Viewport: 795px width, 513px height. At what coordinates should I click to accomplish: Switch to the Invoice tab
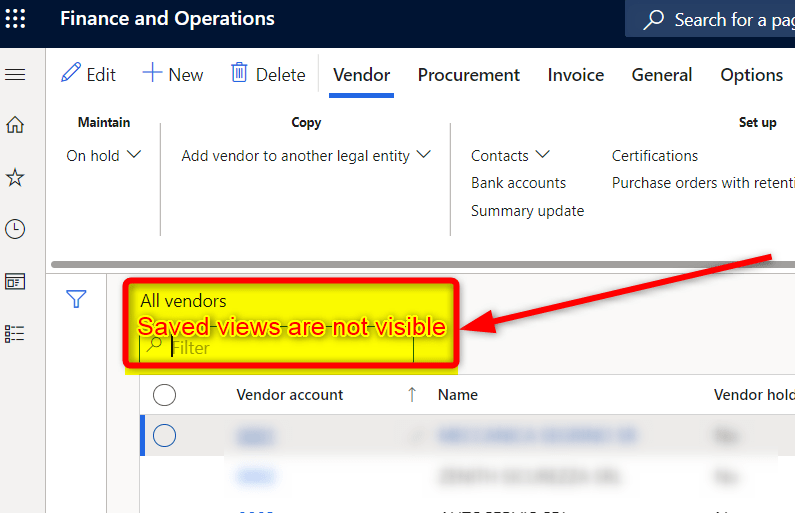[575, 75]
